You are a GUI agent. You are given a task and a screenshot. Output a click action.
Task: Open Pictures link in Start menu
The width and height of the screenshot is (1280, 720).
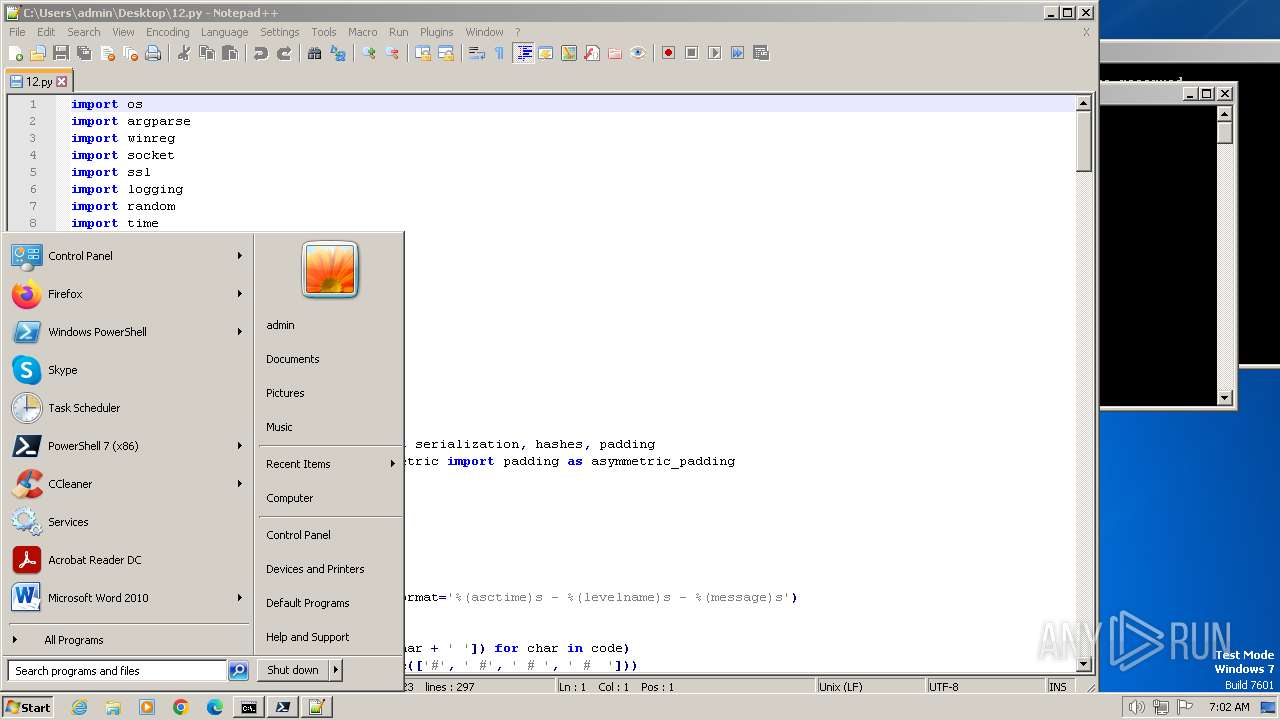click(285, 393)
